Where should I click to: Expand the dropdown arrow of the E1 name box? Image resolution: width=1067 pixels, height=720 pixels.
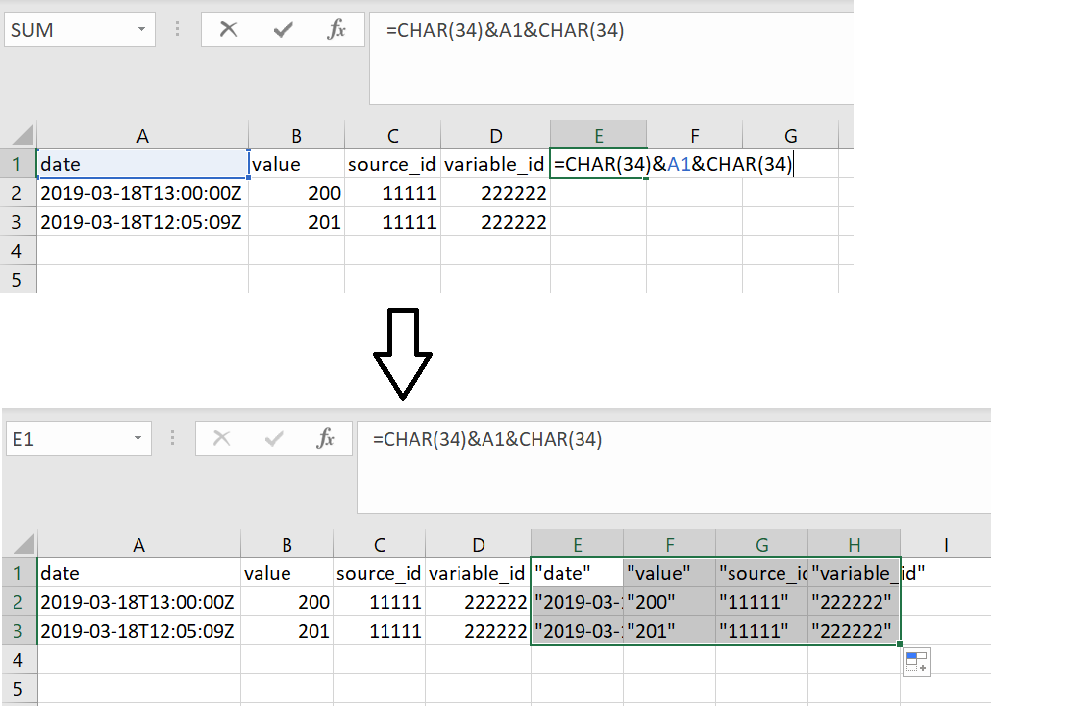tap(138, 438)
